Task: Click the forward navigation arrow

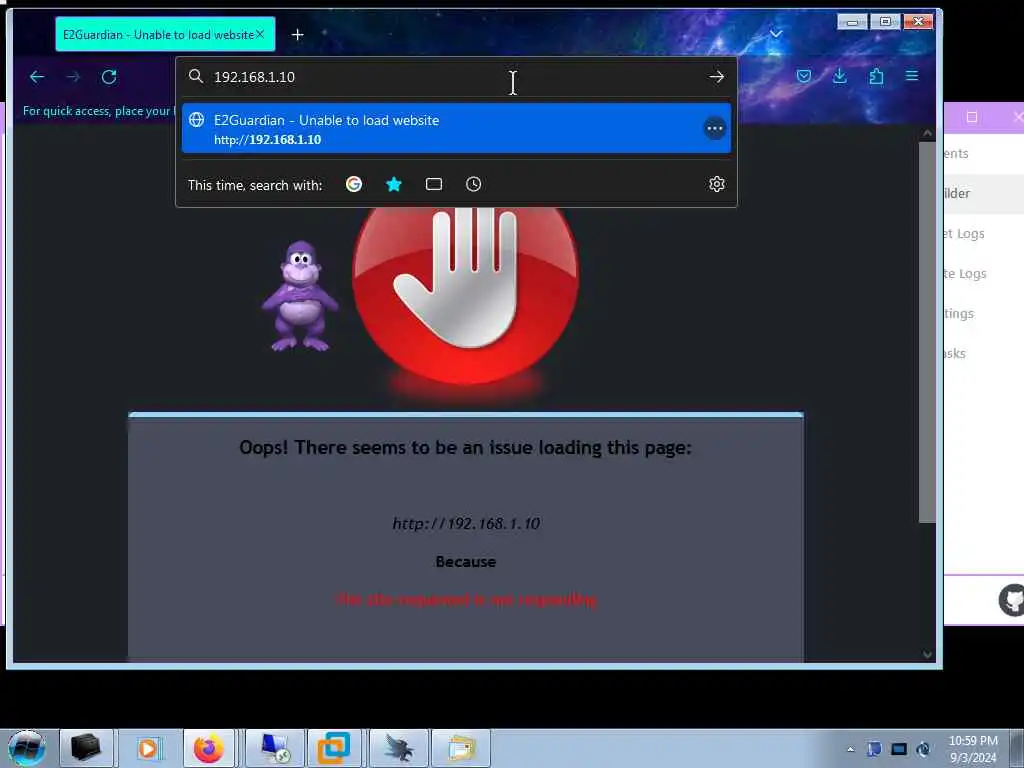Action: tap(73, 77)
